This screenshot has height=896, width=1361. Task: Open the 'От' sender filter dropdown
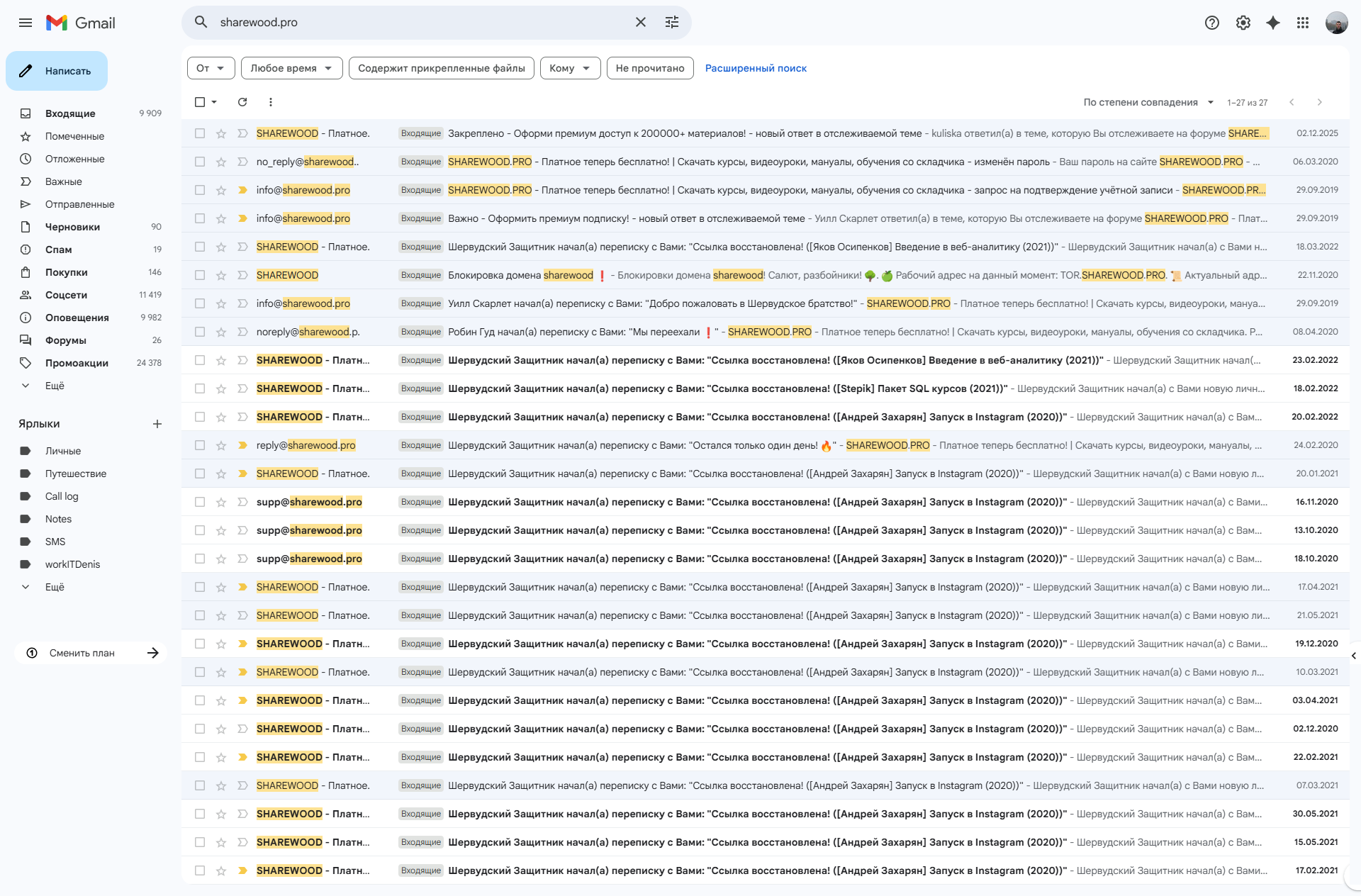211,68
